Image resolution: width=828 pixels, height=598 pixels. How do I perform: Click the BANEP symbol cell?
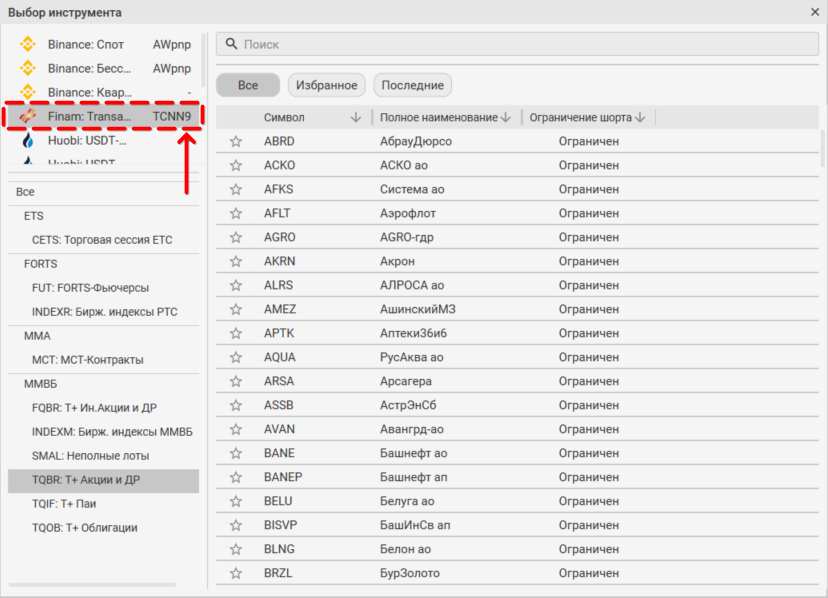click(283, 477)
